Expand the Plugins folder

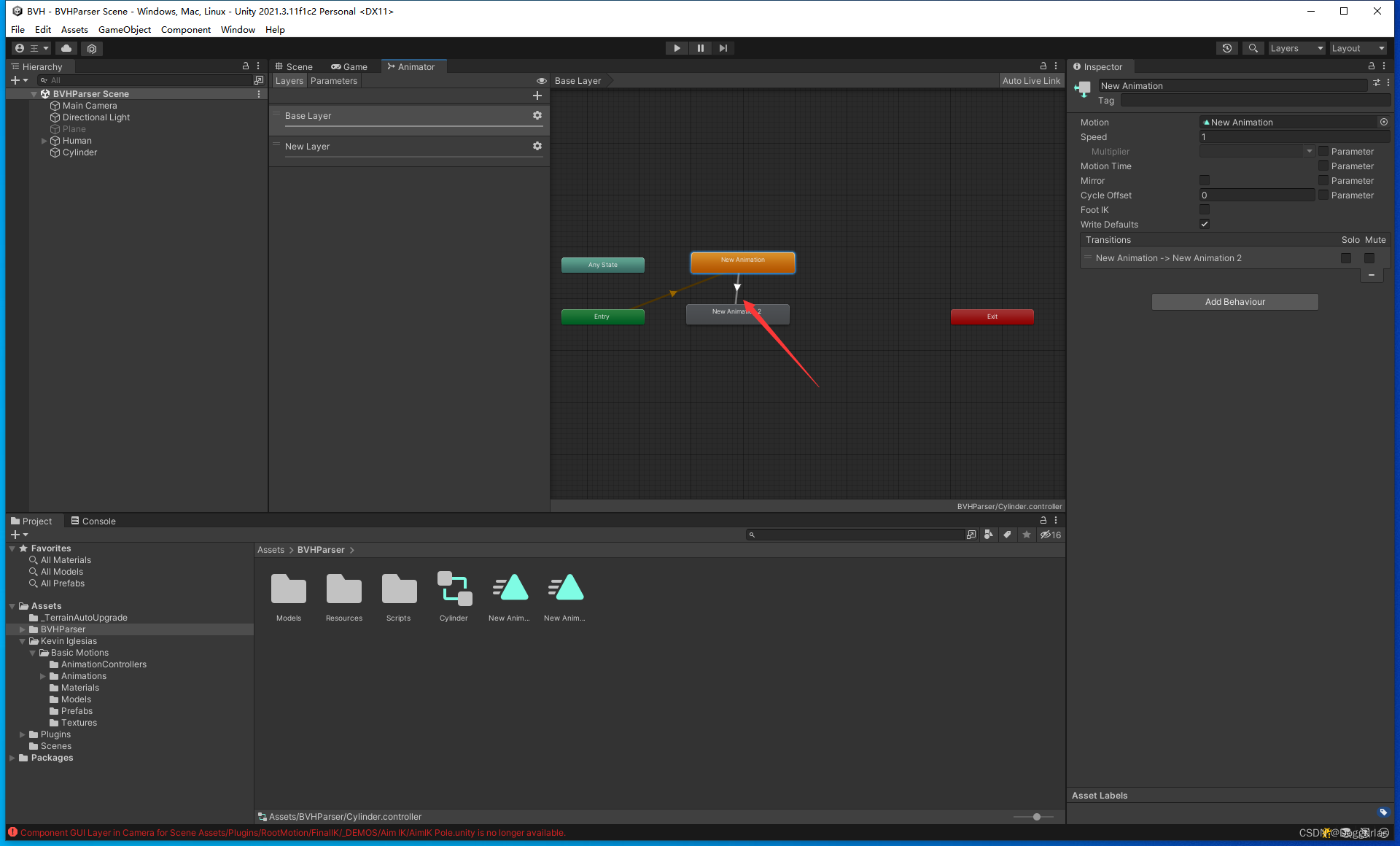pyautogui.click(x=23, y=734)
